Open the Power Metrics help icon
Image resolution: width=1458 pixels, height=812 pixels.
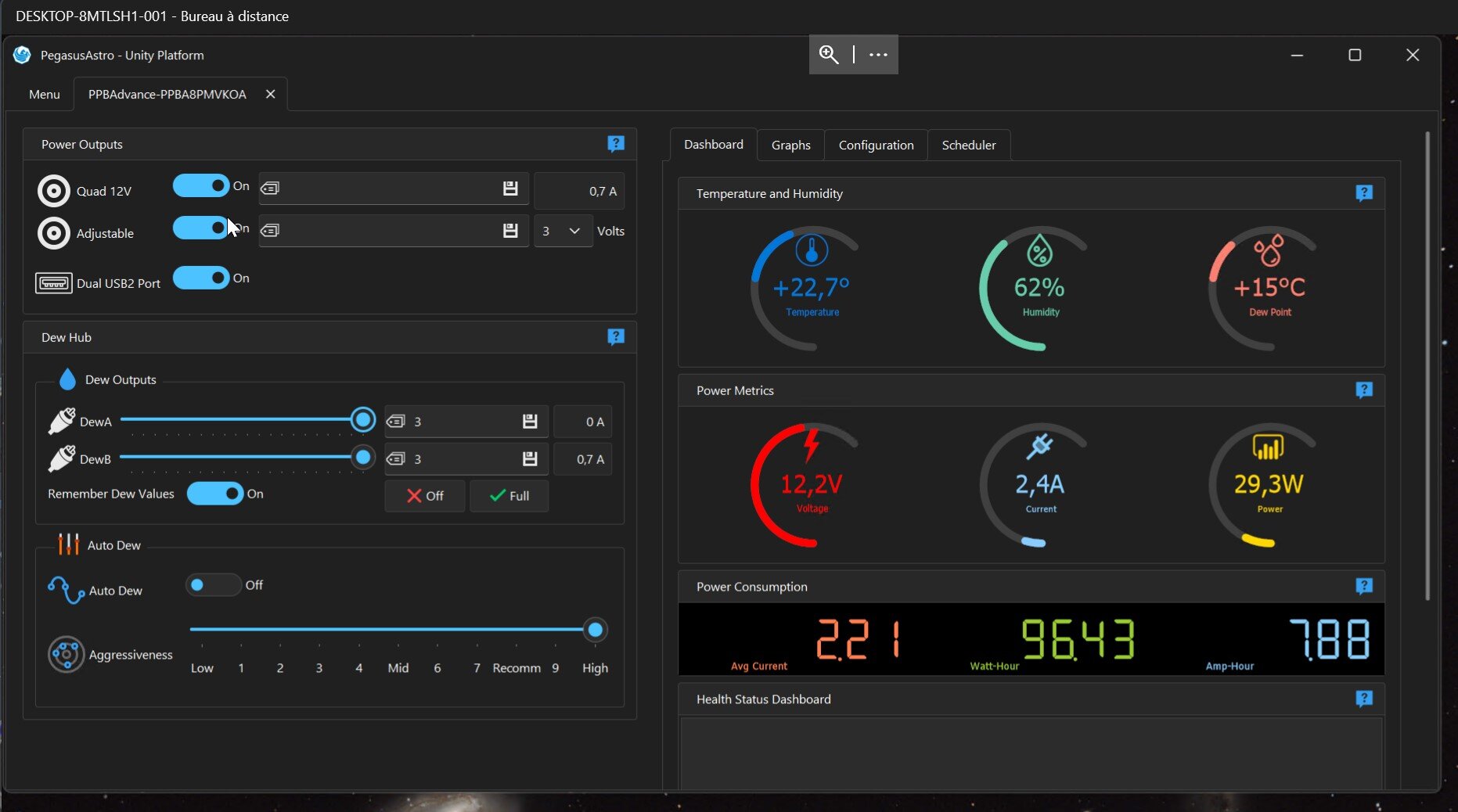coord(1364,390)
